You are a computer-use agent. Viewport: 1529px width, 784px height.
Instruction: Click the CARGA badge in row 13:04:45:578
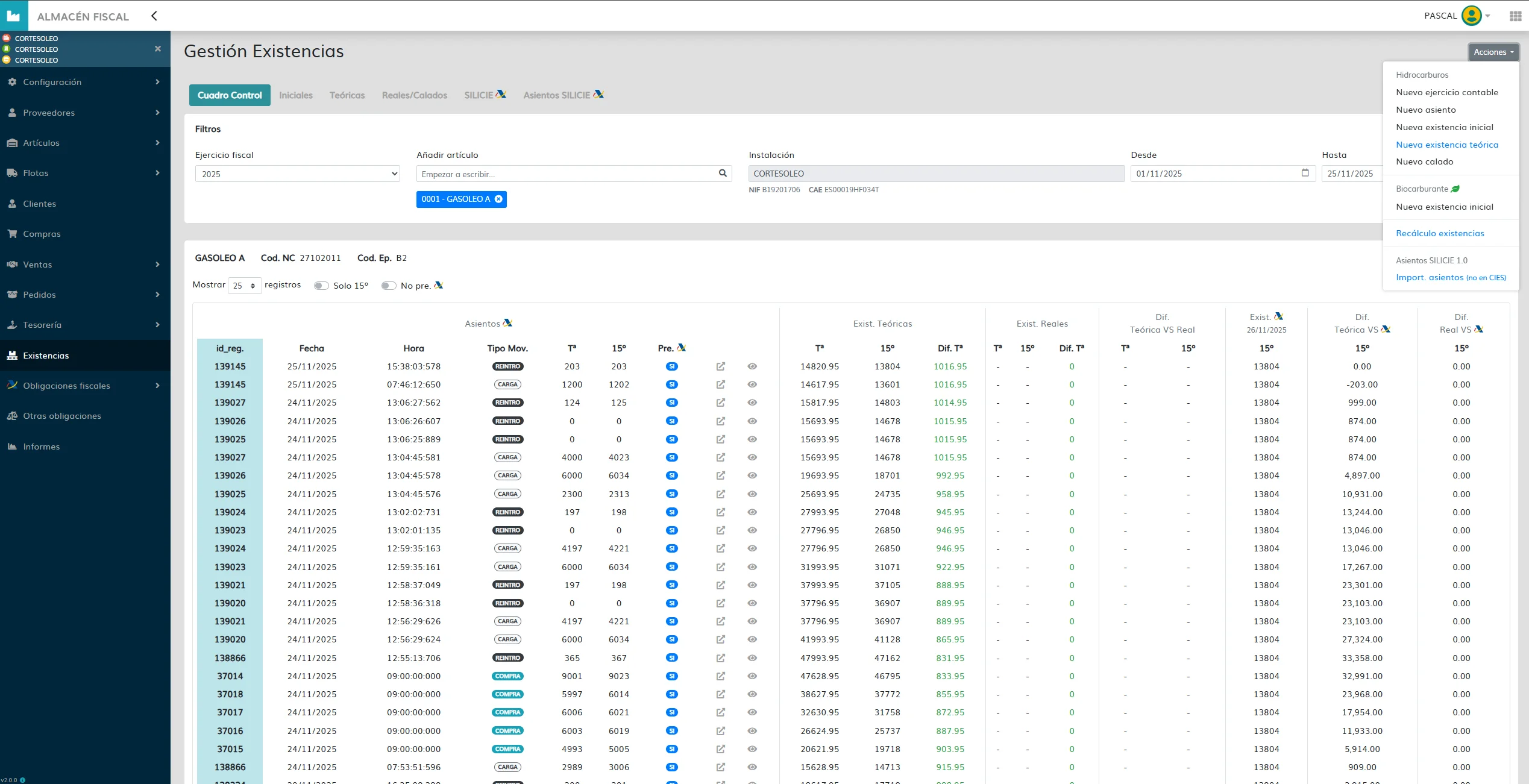507,475
